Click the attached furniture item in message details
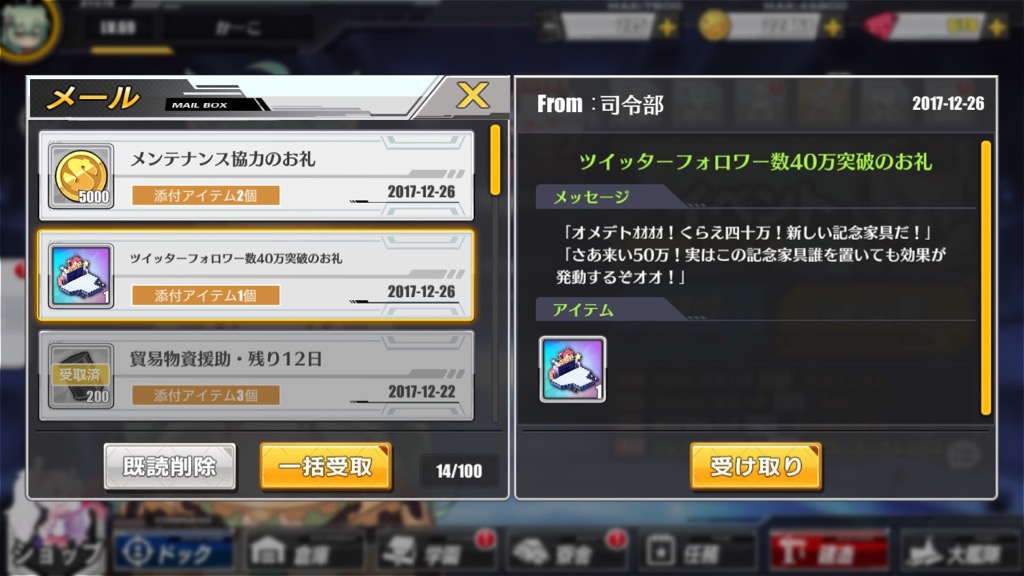 [x=573, y=369]
